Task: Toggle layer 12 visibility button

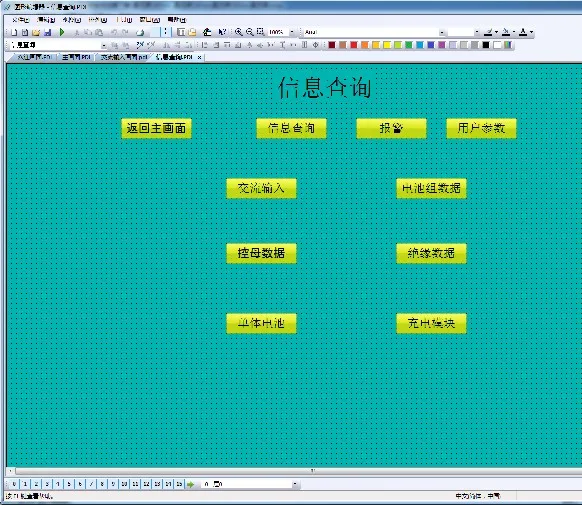Action: point(146,484)
